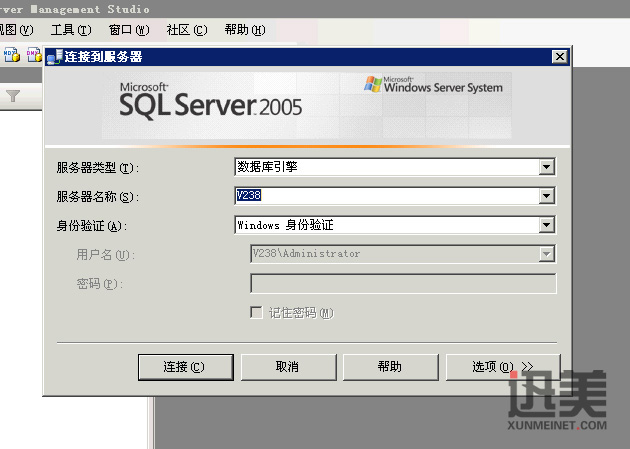630x449 pixels.
Task: Expand the 选项 (Options) button
Action: pos(503,367)
